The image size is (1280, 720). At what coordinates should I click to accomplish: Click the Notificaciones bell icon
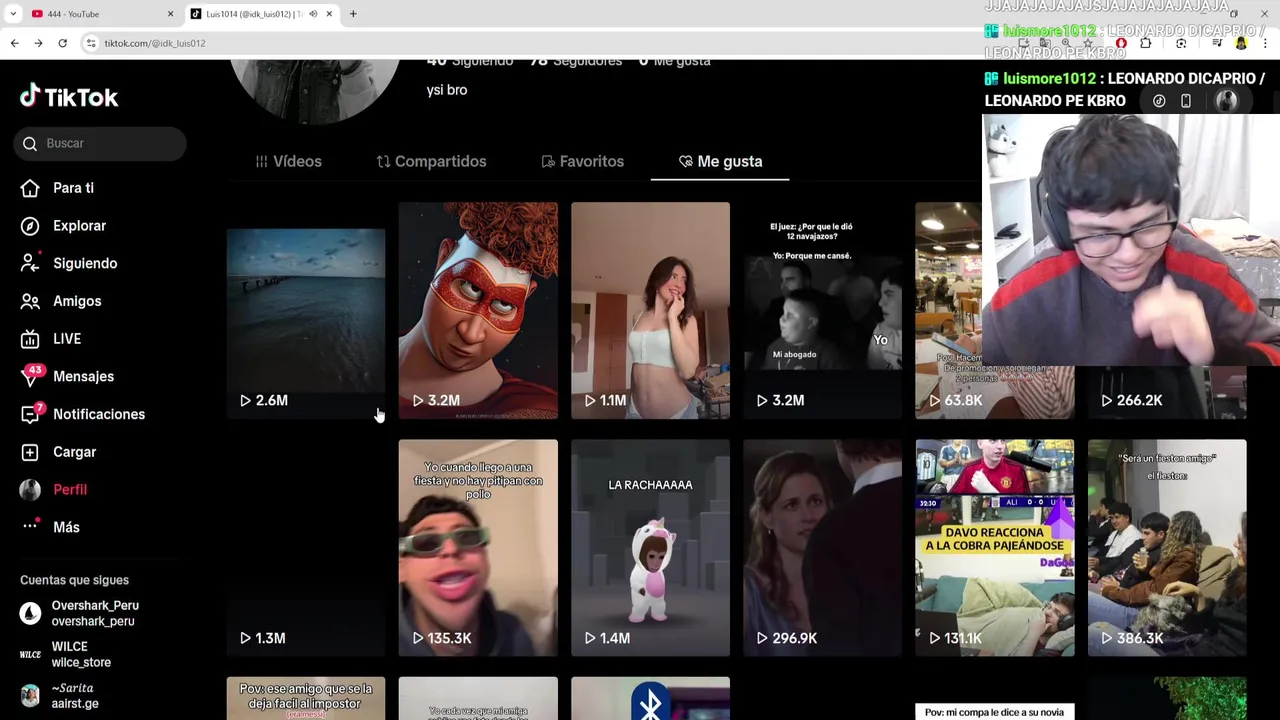pyautogui.click(x=30, y=414)
